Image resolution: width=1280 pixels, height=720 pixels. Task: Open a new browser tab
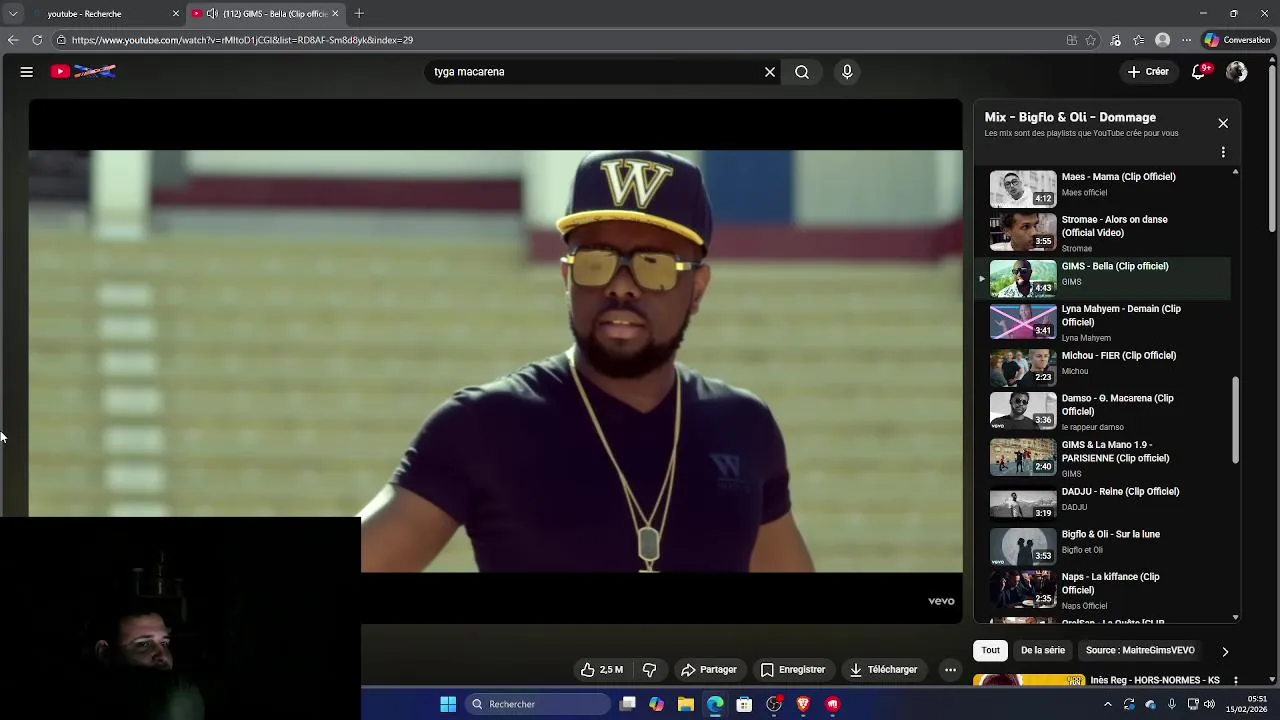[359, 14]
